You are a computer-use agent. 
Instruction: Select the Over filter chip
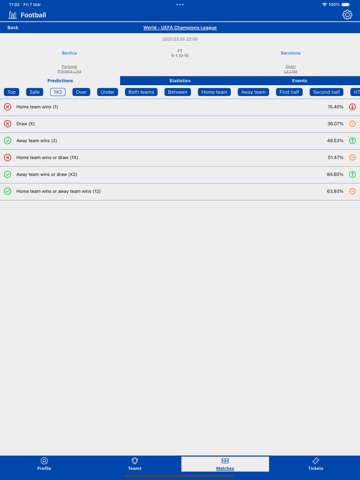pos(81,92)
